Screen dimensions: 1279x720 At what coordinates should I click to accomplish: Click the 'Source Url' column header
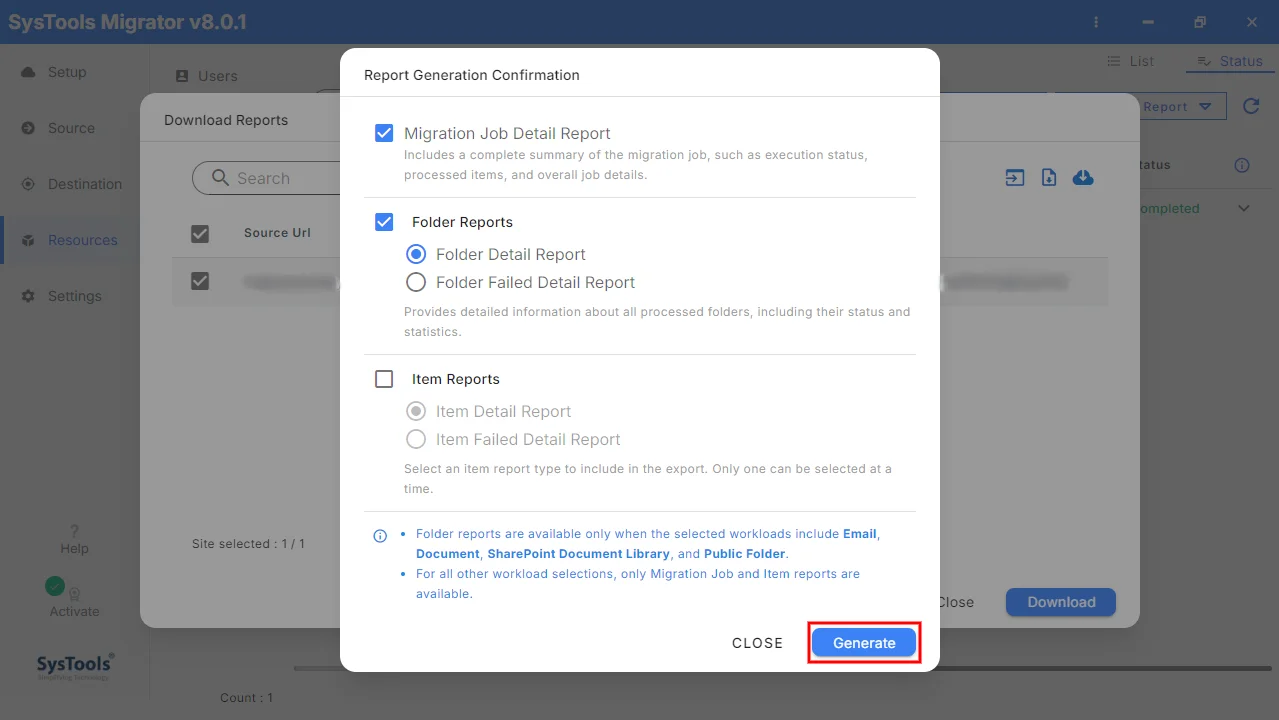click(277, 233)
